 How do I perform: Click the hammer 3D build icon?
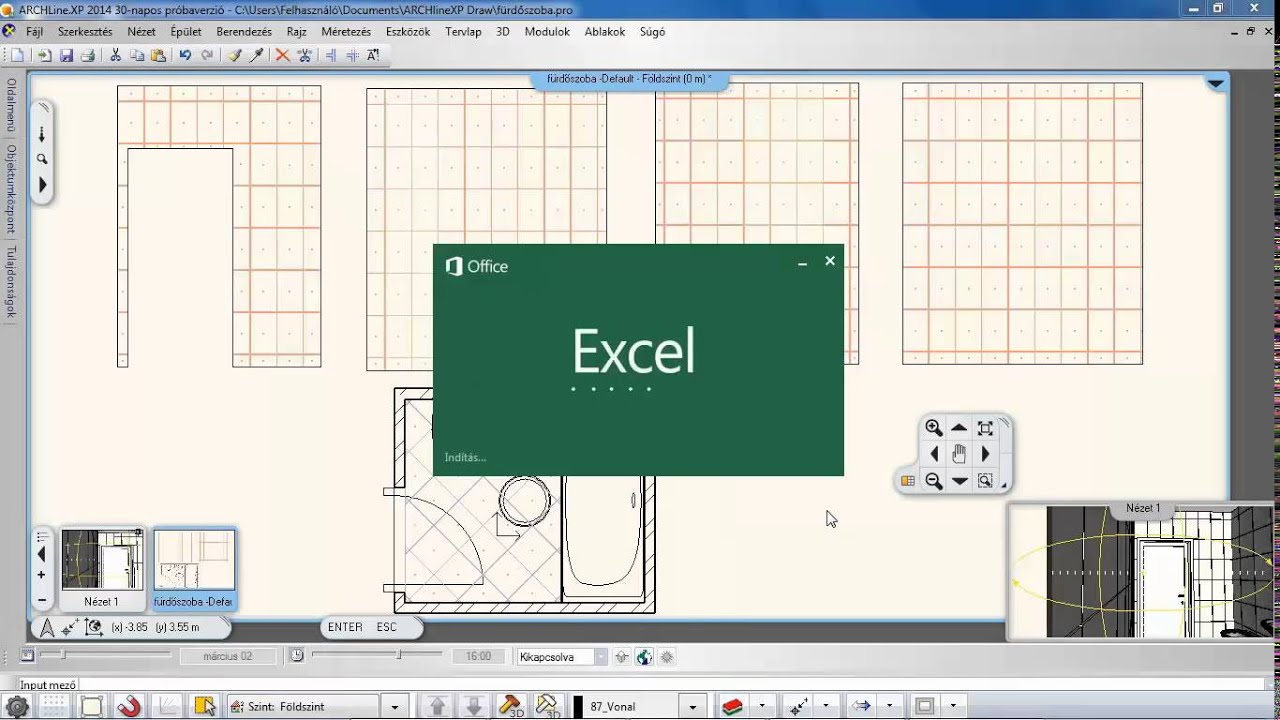[511, 706]
